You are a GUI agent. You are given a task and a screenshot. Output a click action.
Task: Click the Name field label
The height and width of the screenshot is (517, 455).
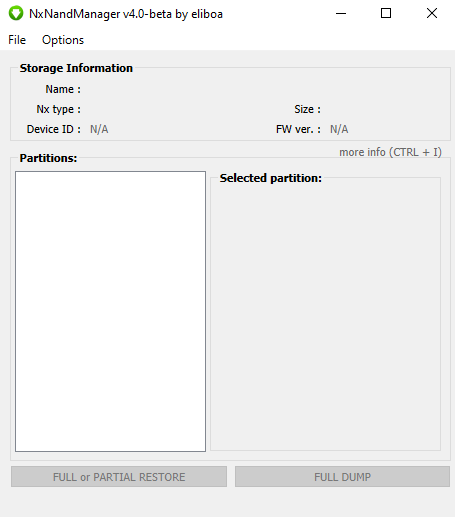click(x=63, y=89)
